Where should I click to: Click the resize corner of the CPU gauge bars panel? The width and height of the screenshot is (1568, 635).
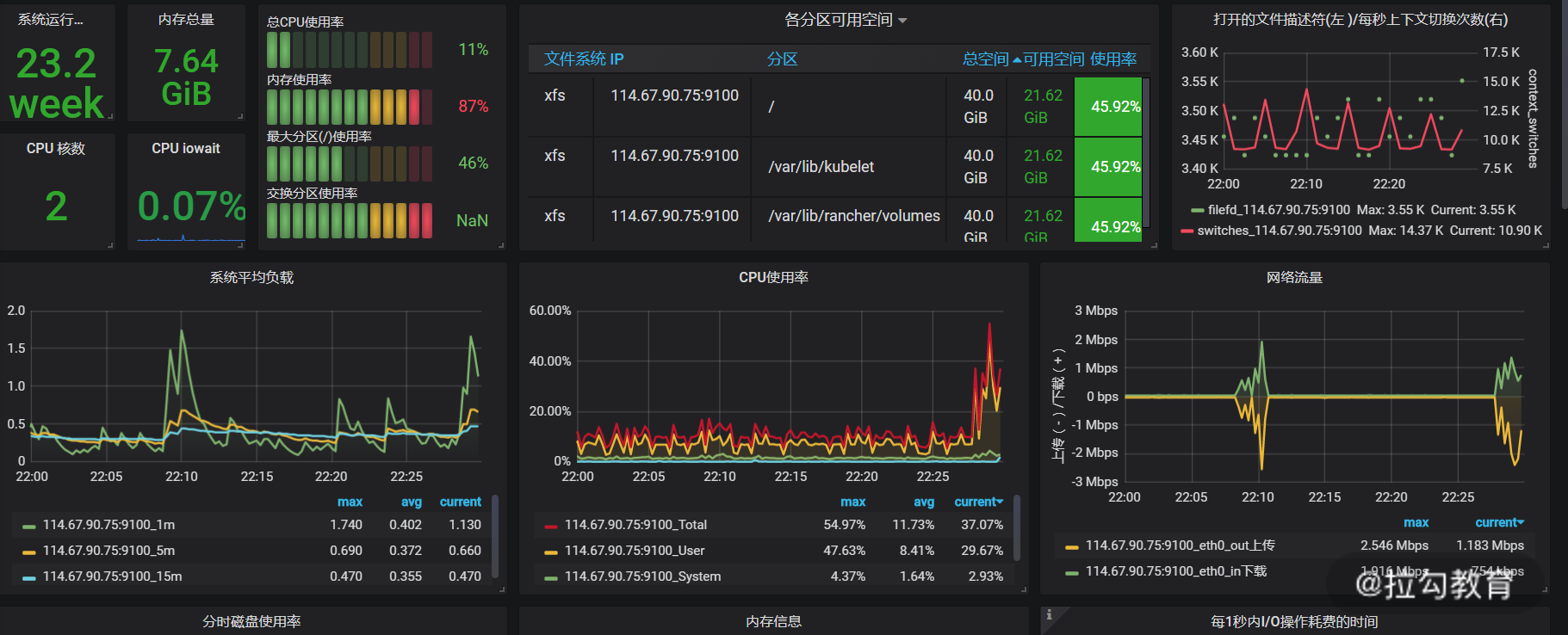point(502,246)
